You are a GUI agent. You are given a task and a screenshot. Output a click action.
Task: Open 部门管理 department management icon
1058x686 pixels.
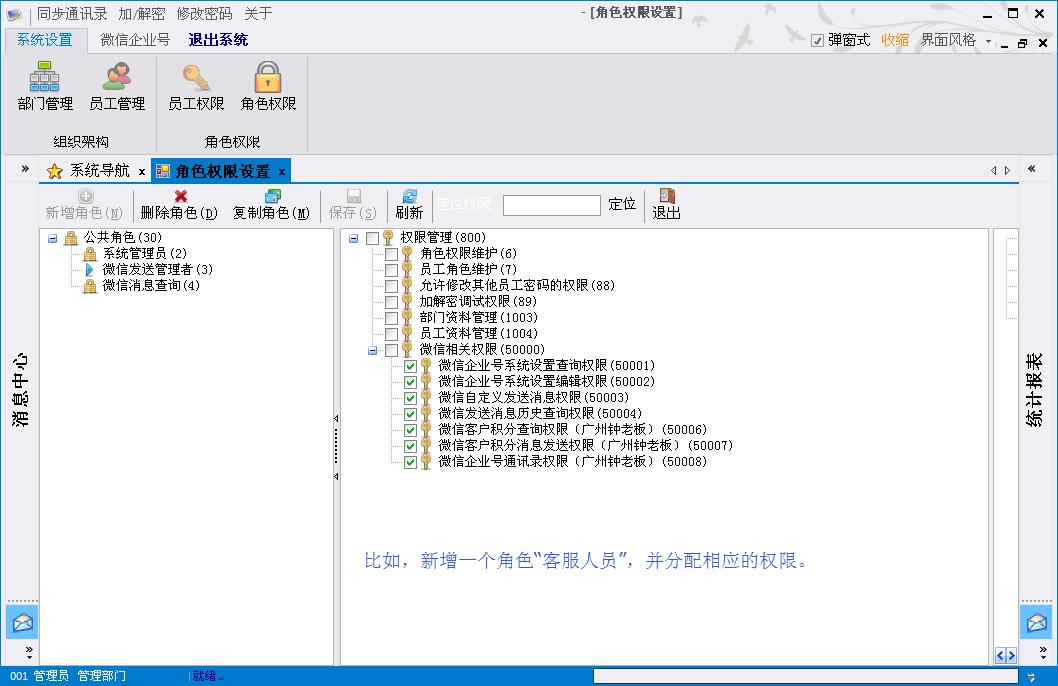tap(45, 78)
